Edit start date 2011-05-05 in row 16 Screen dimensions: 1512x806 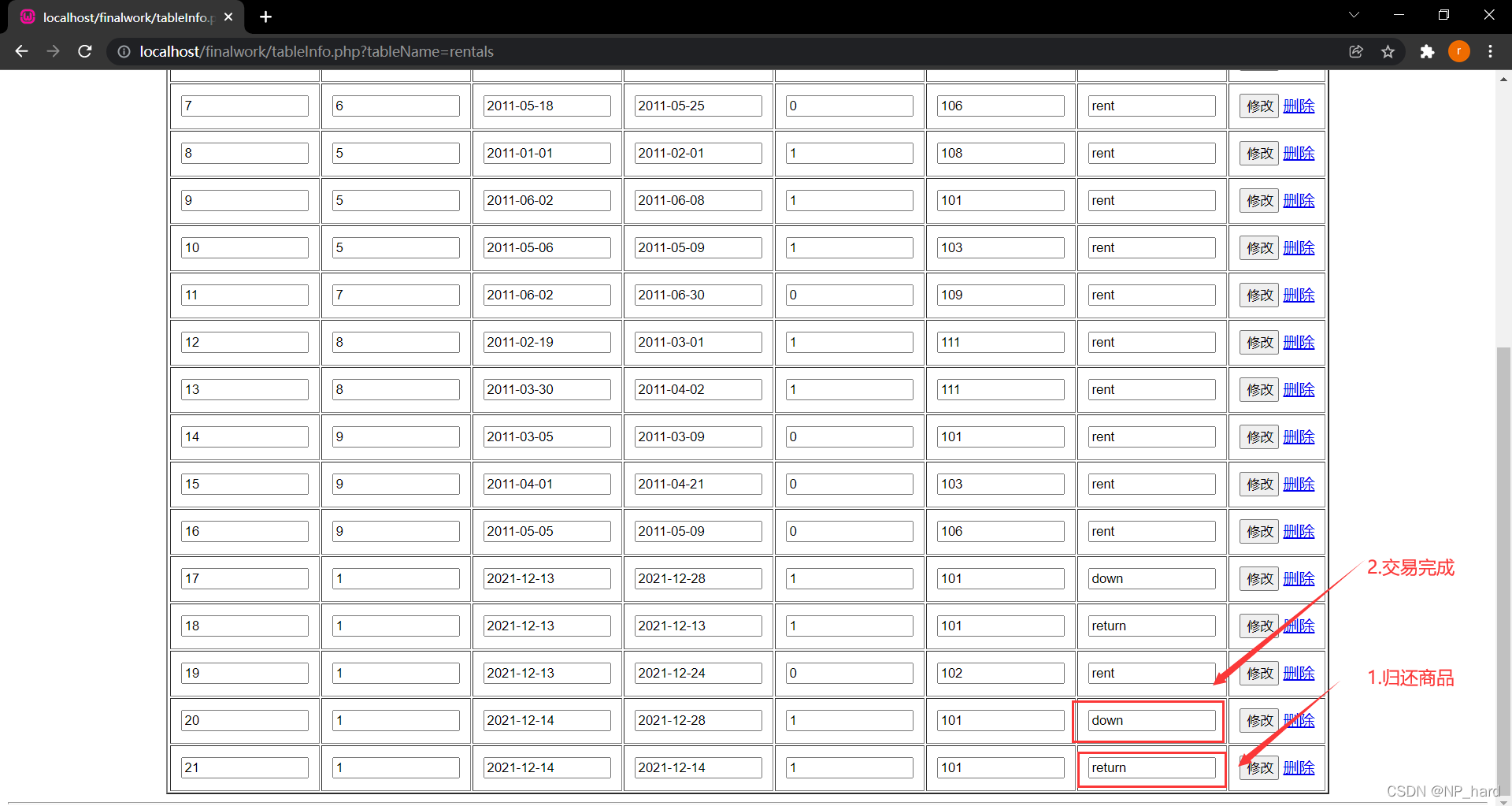tap(547, 531)
